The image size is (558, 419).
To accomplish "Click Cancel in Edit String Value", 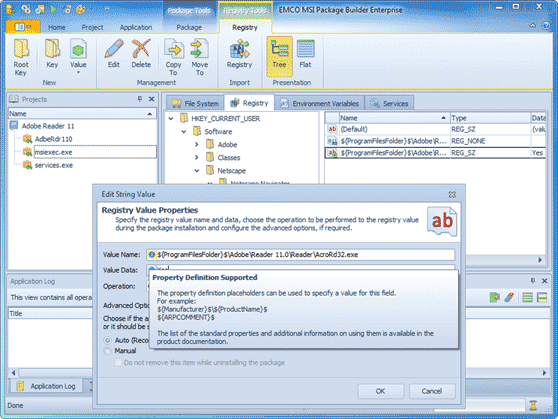I will click(x=432, y=391).
